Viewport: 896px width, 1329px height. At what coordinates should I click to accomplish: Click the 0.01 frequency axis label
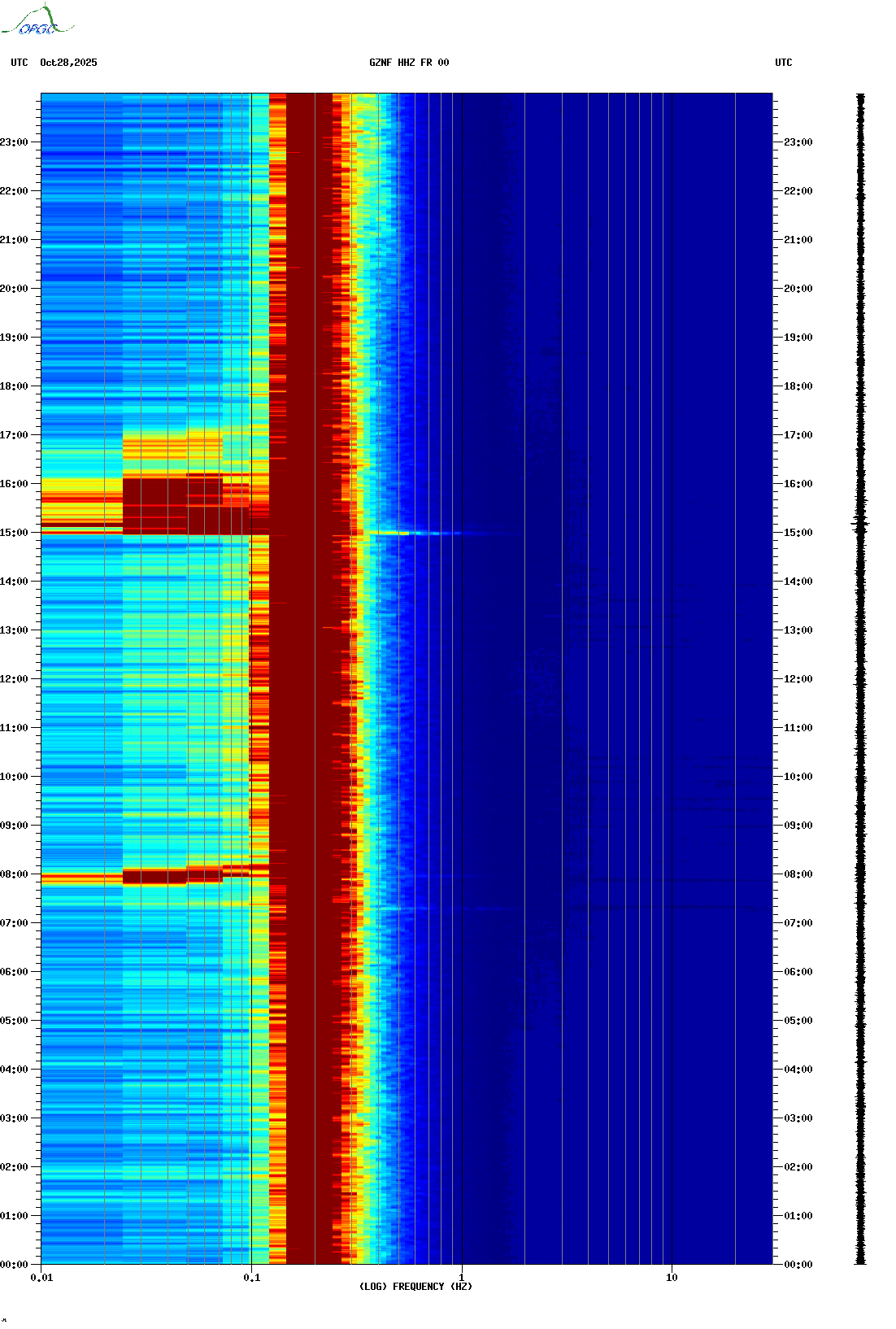click(x=41, y=1278)
